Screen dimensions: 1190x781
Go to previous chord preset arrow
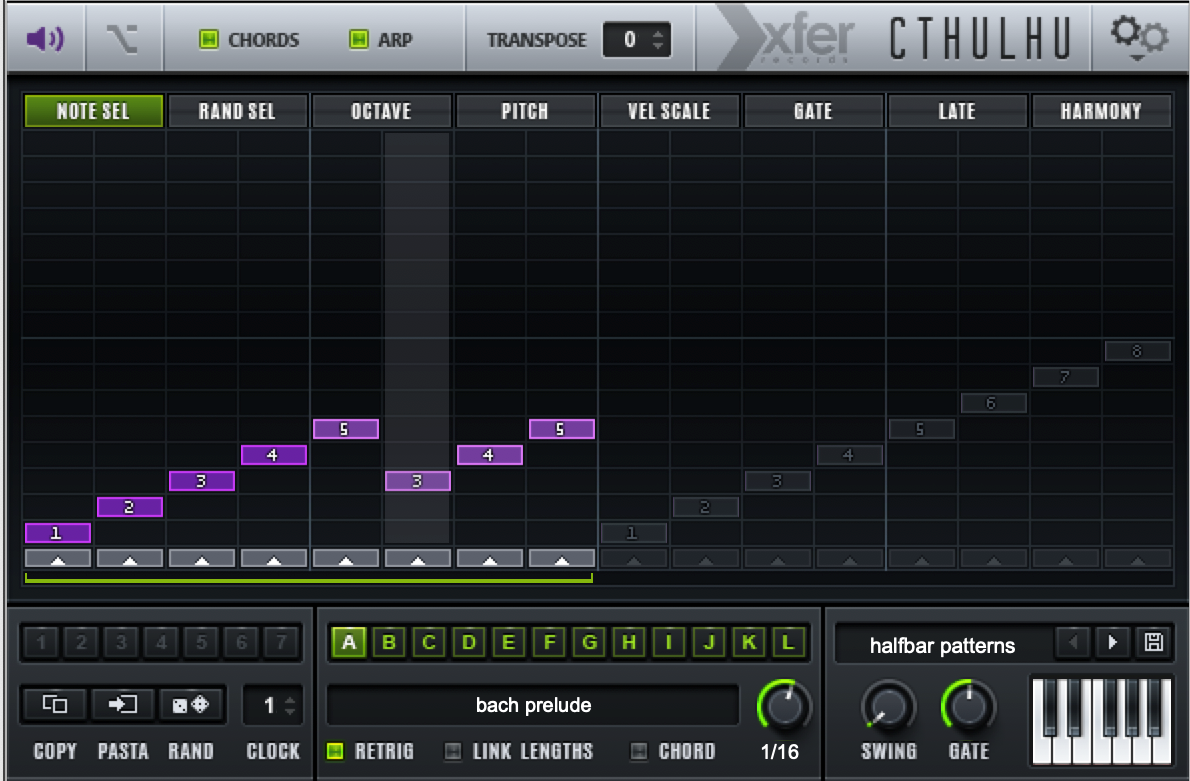(1073, 643)
